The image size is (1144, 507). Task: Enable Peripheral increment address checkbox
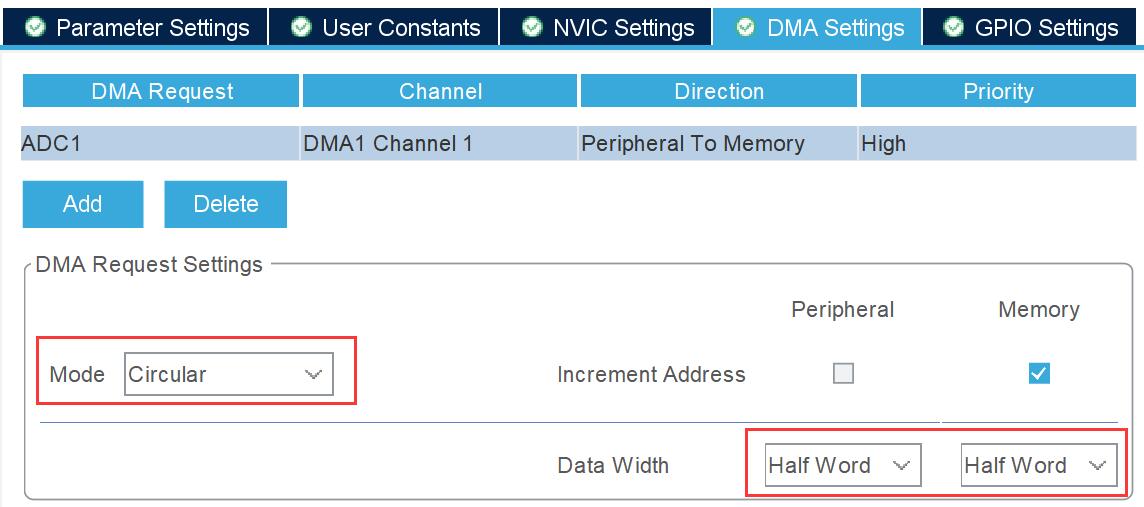(x=844, y=374)
